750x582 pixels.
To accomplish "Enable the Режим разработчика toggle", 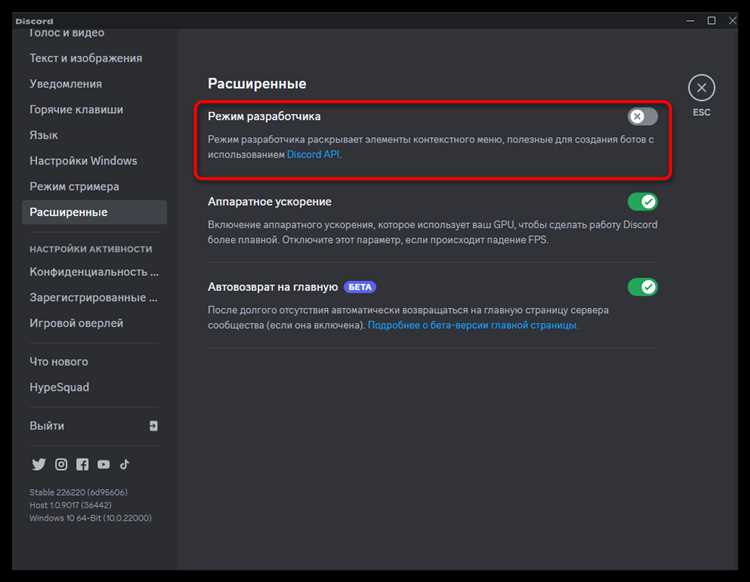I will point(642,116).
